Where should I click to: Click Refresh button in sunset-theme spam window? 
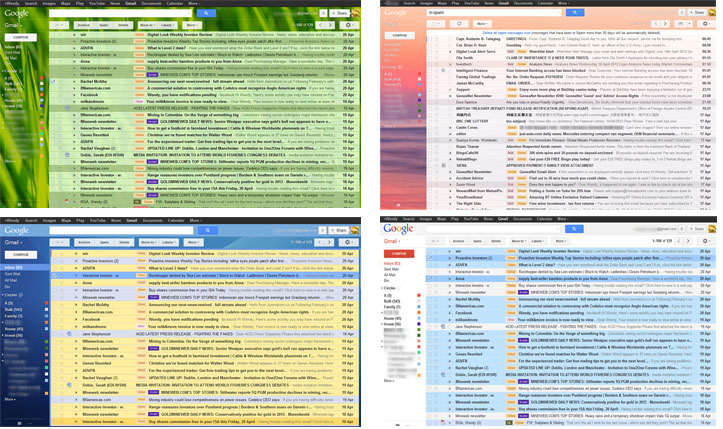pyautogui.click(x=459, y=24)
